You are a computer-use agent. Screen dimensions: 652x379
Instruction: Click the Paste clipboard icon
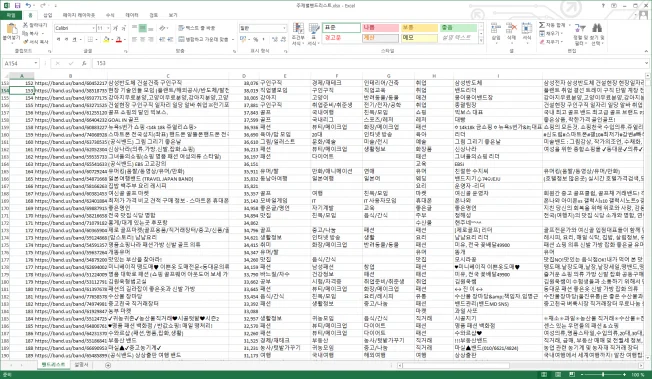11,30
